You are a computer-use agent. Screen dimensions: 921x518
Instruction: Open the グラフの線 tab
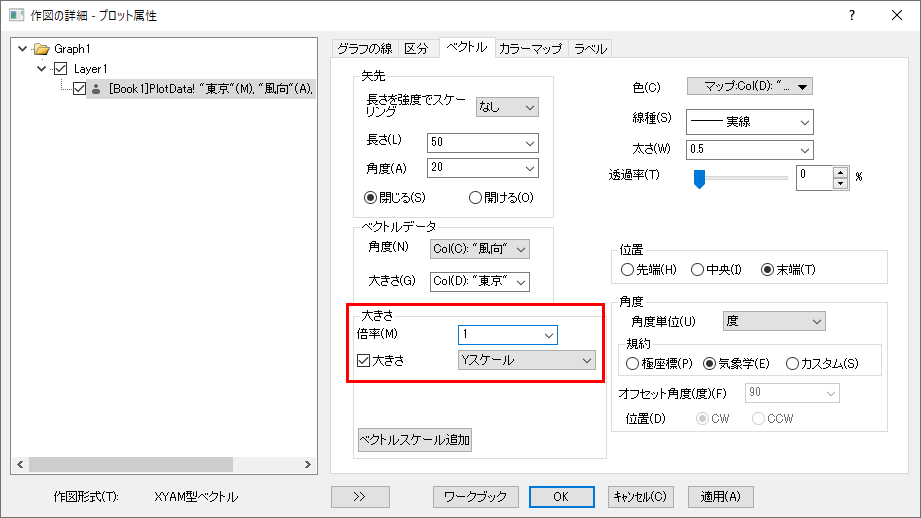tap(364, 48)
